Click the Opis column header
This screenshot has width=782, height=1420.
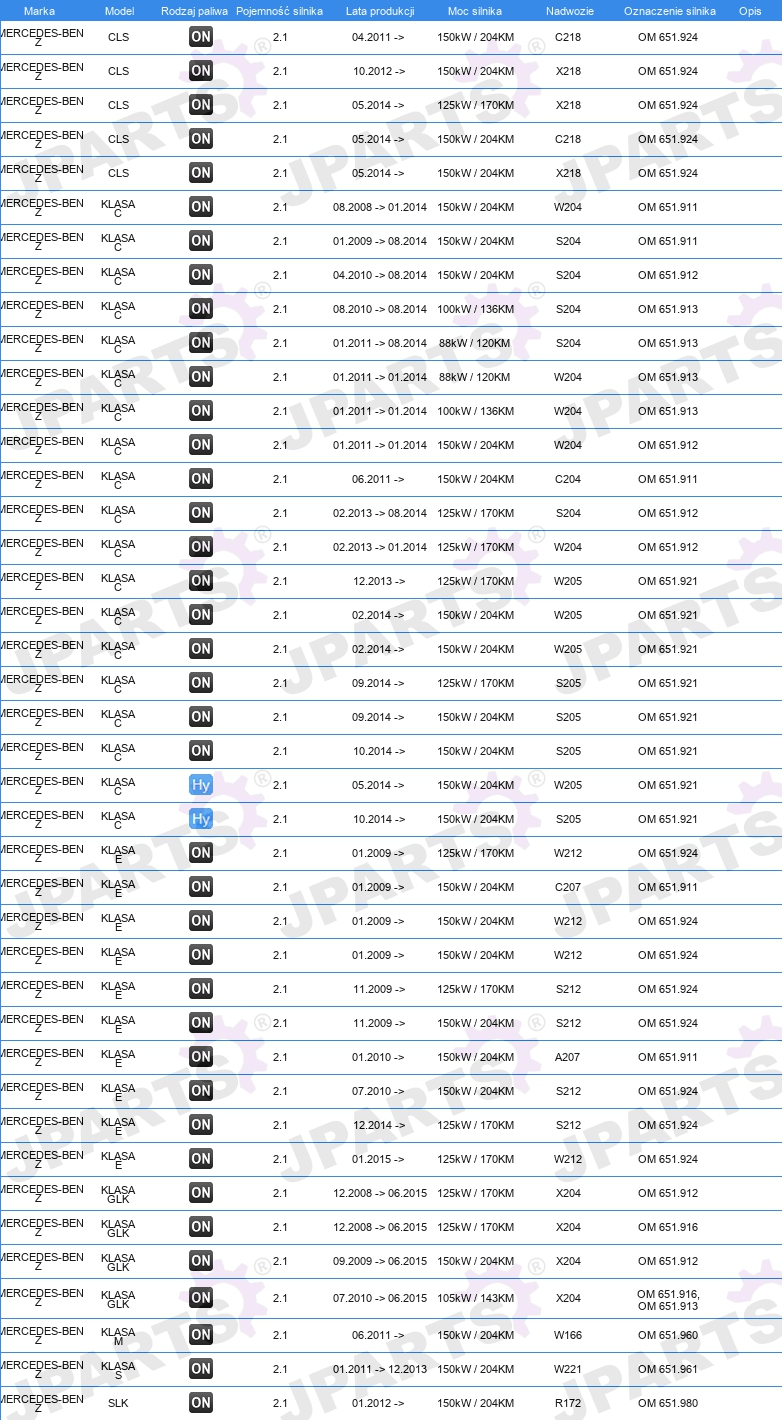[749, 11]
